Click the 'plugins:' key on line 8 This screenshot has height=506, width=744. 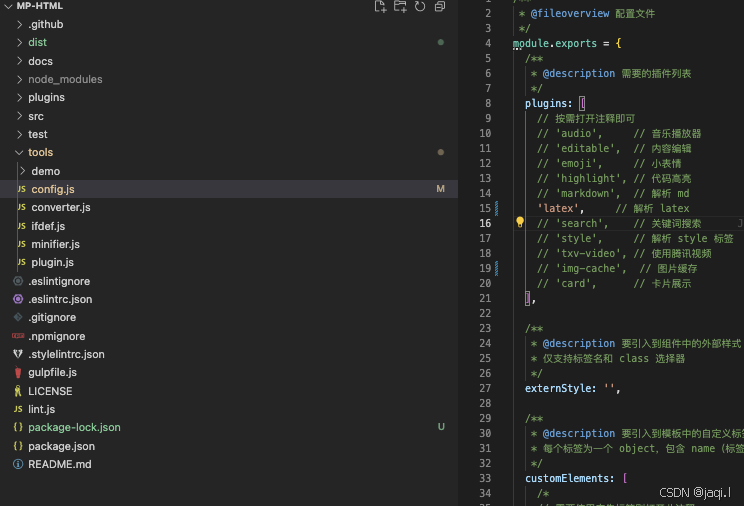click(x=549, y=103)
